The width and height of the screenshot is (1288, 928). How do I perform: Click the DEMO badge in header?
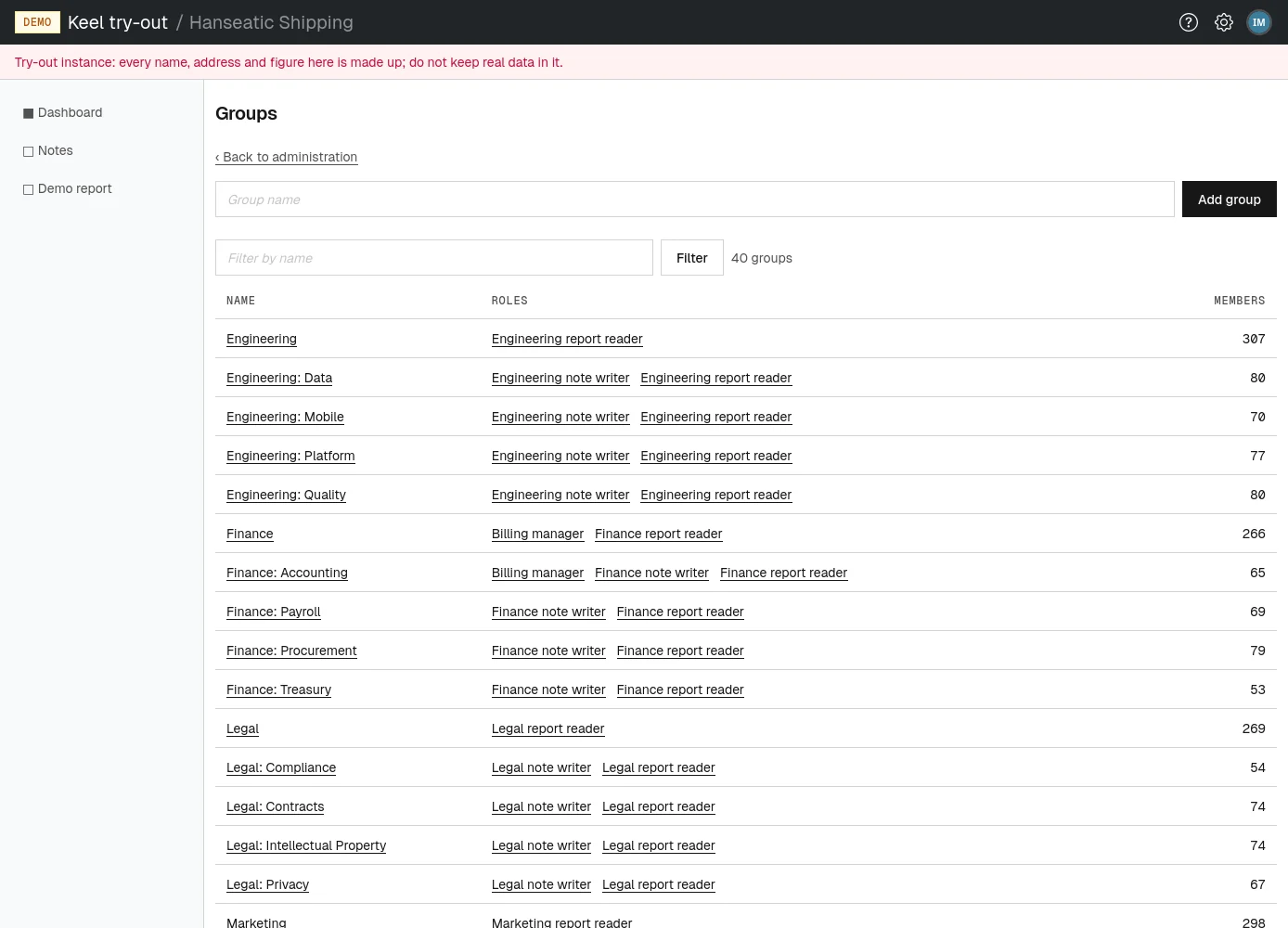(37, 22)
